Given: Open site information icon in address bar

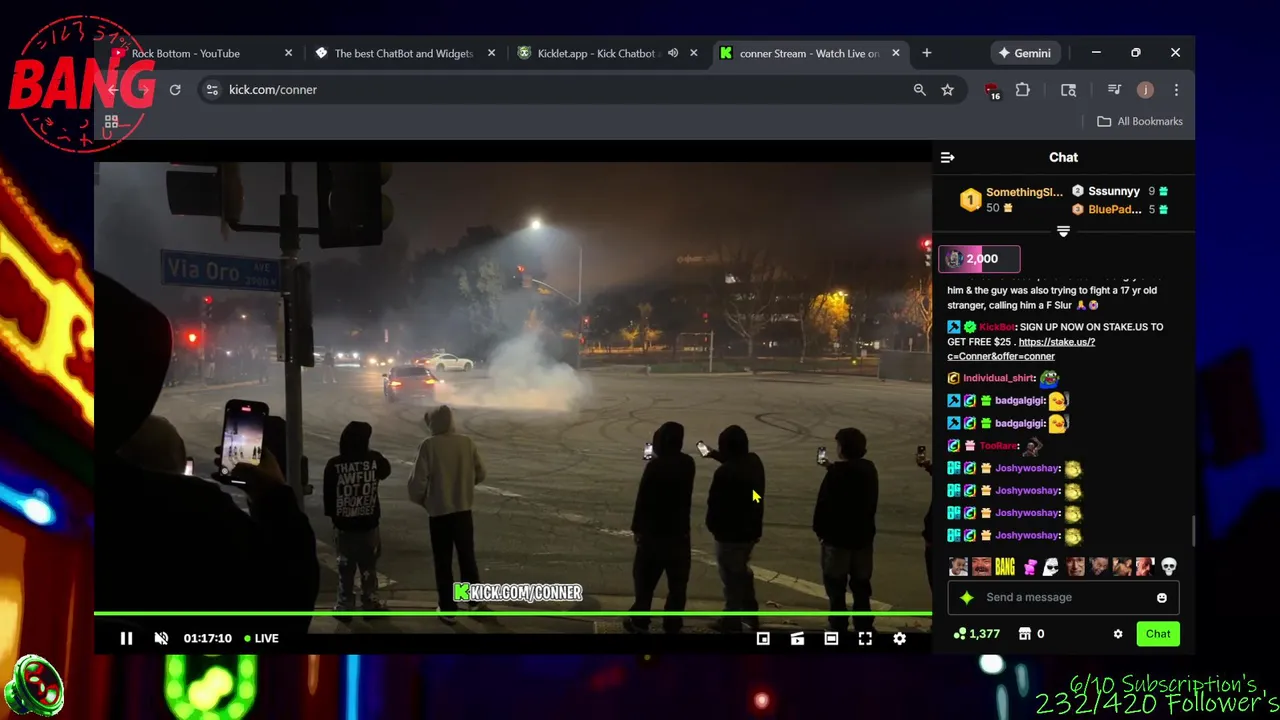Looking at the screenshot, I should [x=212, y=90].
